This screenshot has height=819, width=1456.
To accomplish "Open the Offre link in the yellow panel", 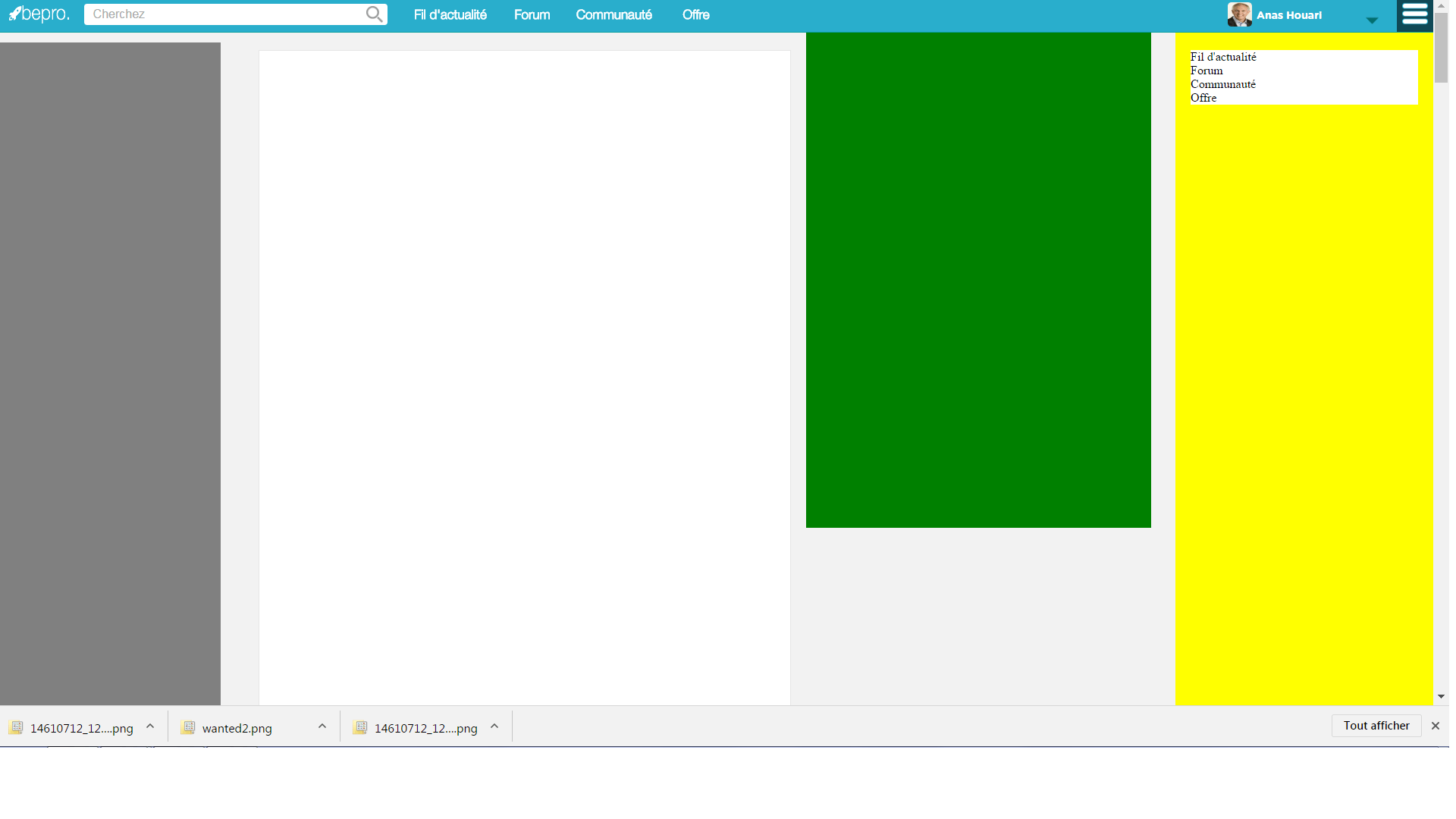I will pos(1205,98).
